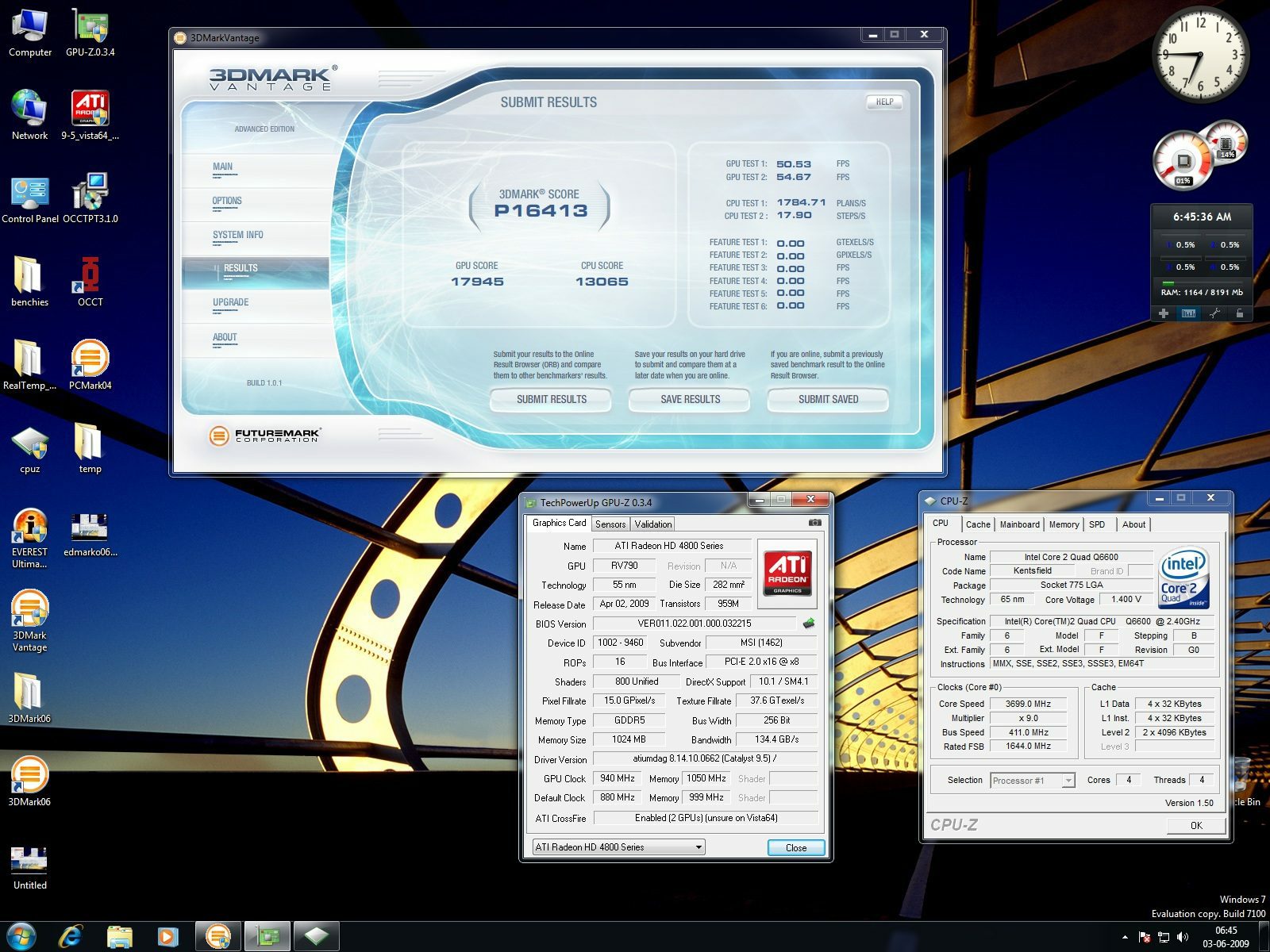The width and height of the screenshot is (1270, 952).
Task: Launch PCMark04 shortcut
Action: [x=90, y=366]
